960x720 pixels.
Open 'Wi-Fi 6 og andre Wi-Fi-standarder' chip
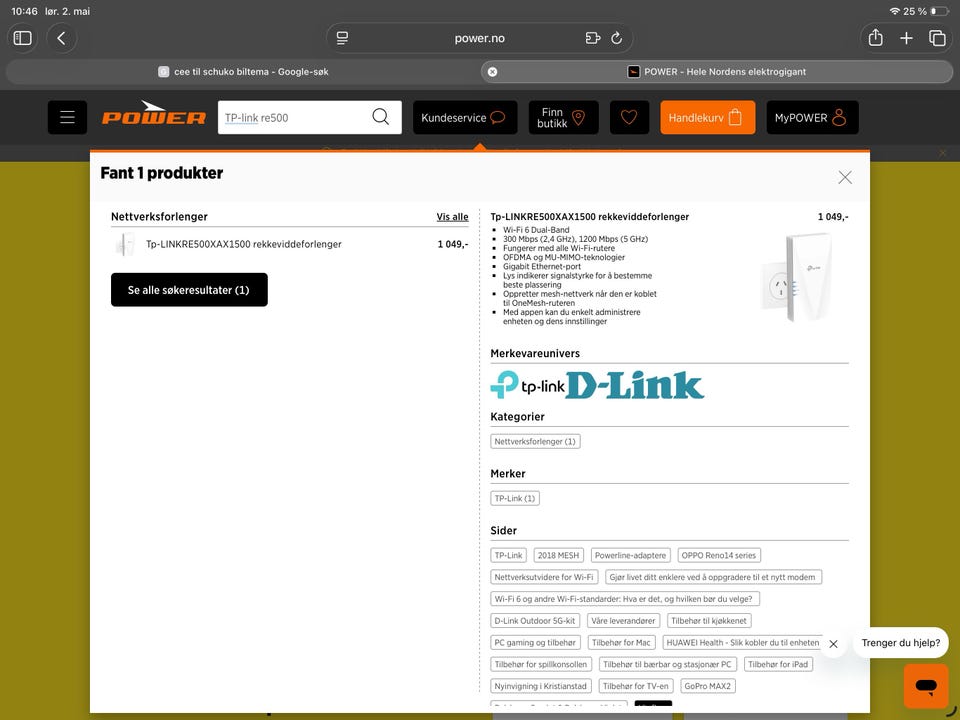(625, 599)
